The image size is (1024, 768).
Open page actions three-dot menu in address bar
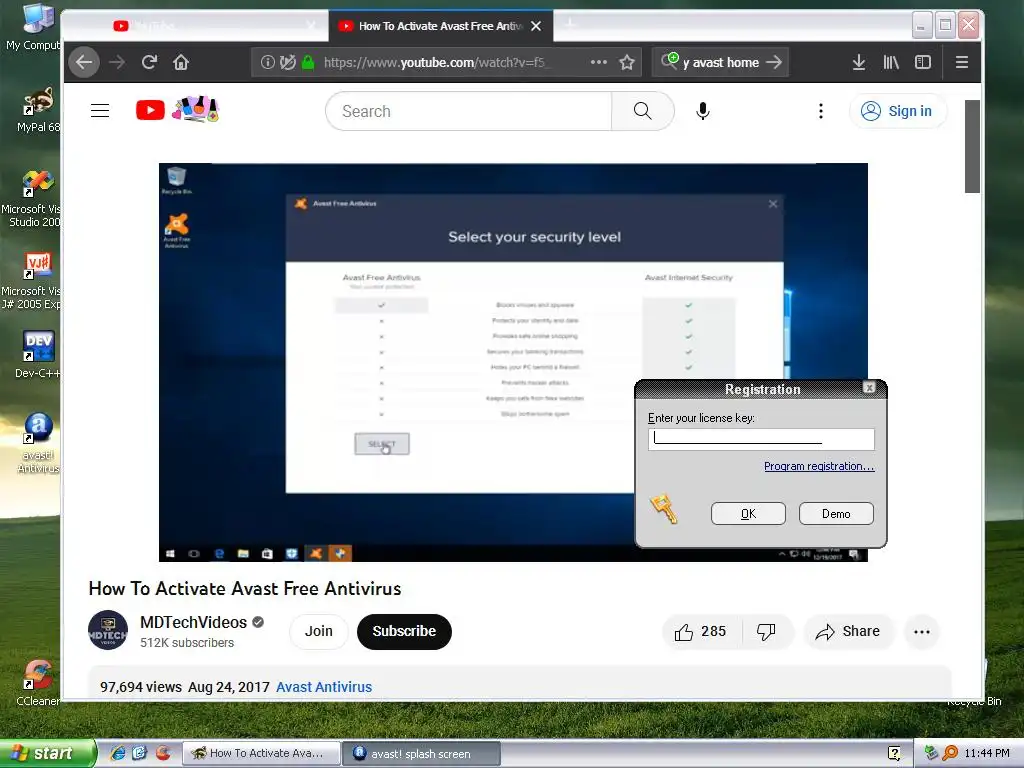click(x=598, y=62)
